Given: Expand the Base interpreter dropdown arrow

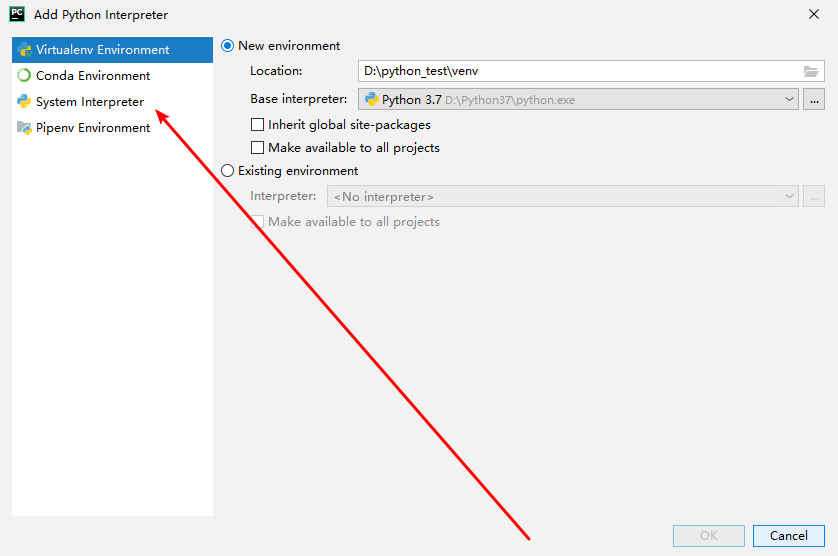Looking at the screenshot, I should tap(789, 99).
